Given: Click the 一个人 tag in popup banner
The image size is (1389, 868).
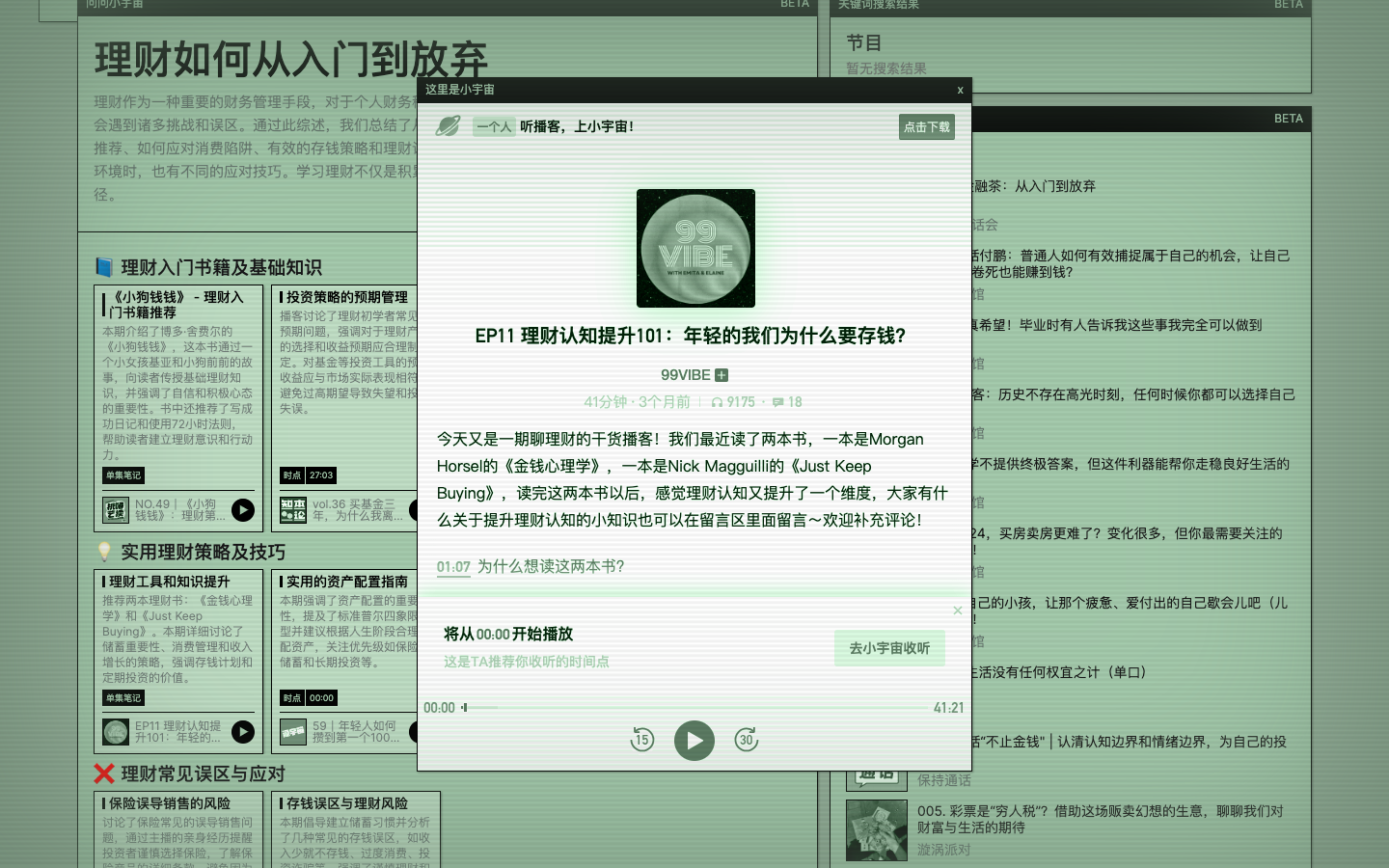Looking at the screenshot, I should [494, 126].
